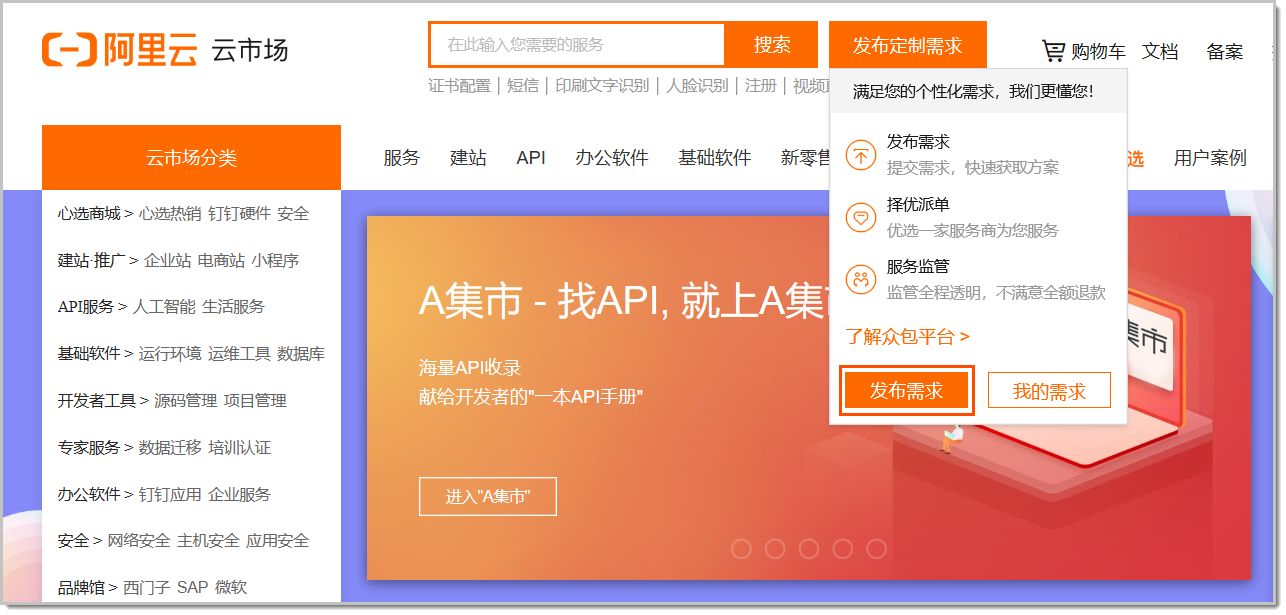Click the 我的需求 button
The width and height of the screenshot is (1286, 615).
pos(1049,391)
